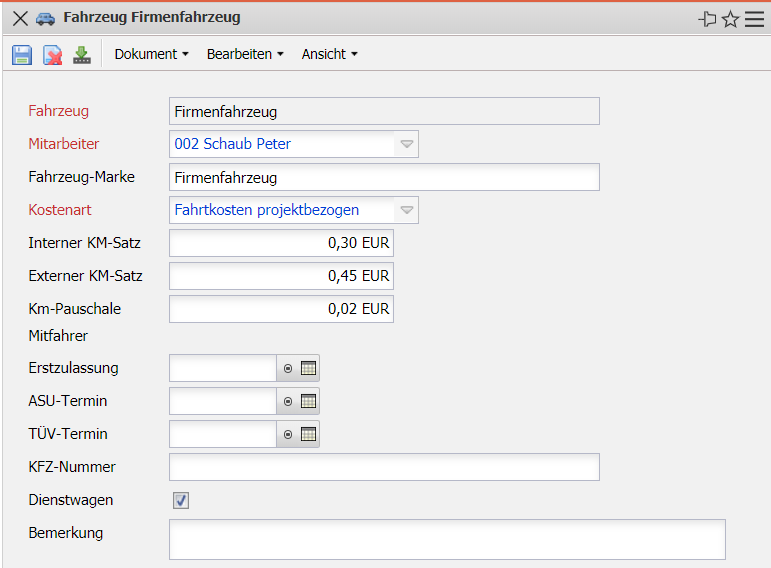Close the Fahrzeug panel with the X
This screenshot has height=568, width=771.
(x=19, y=18)
